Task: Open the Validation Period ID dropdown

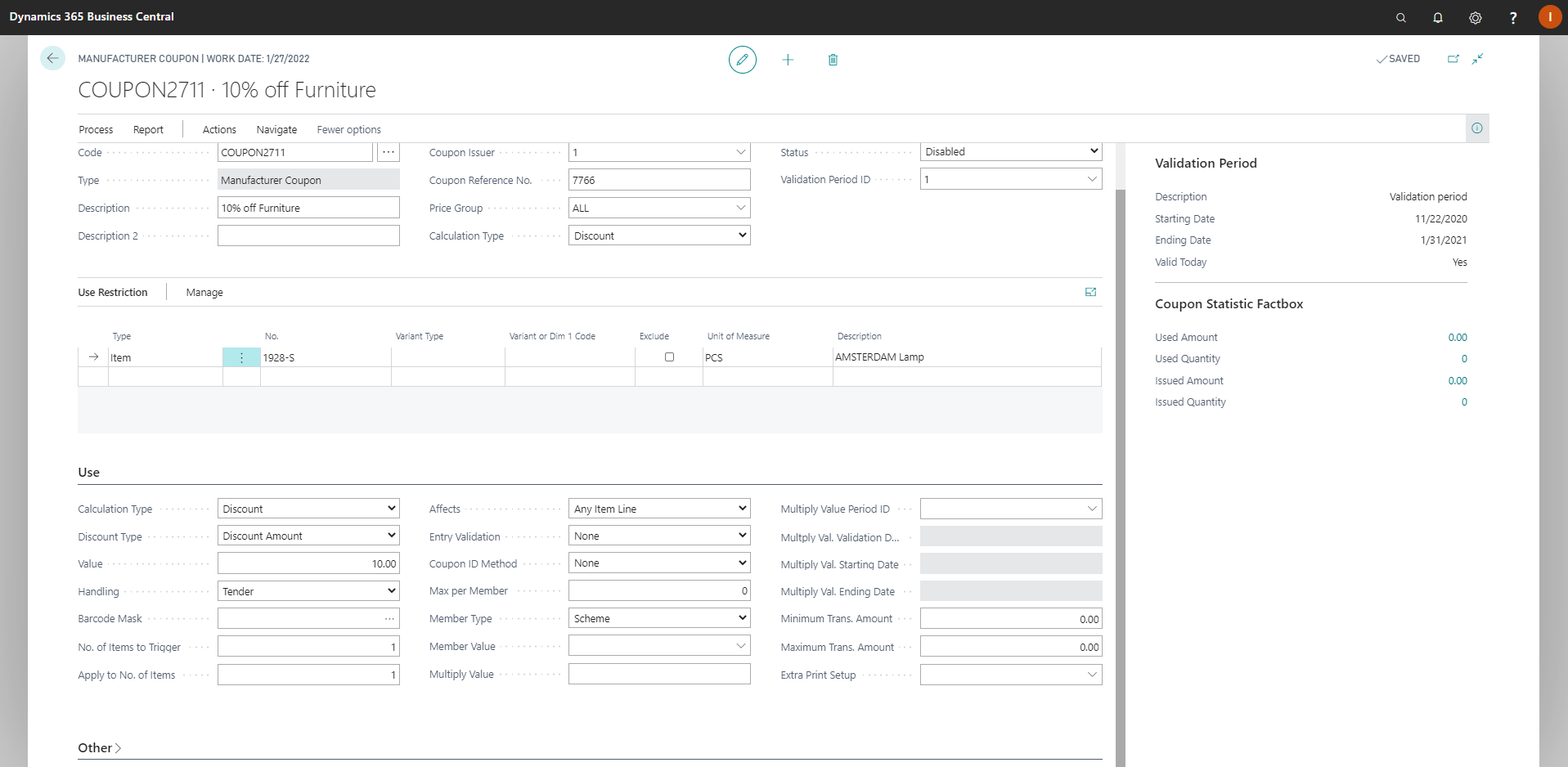Action: 1092,179
